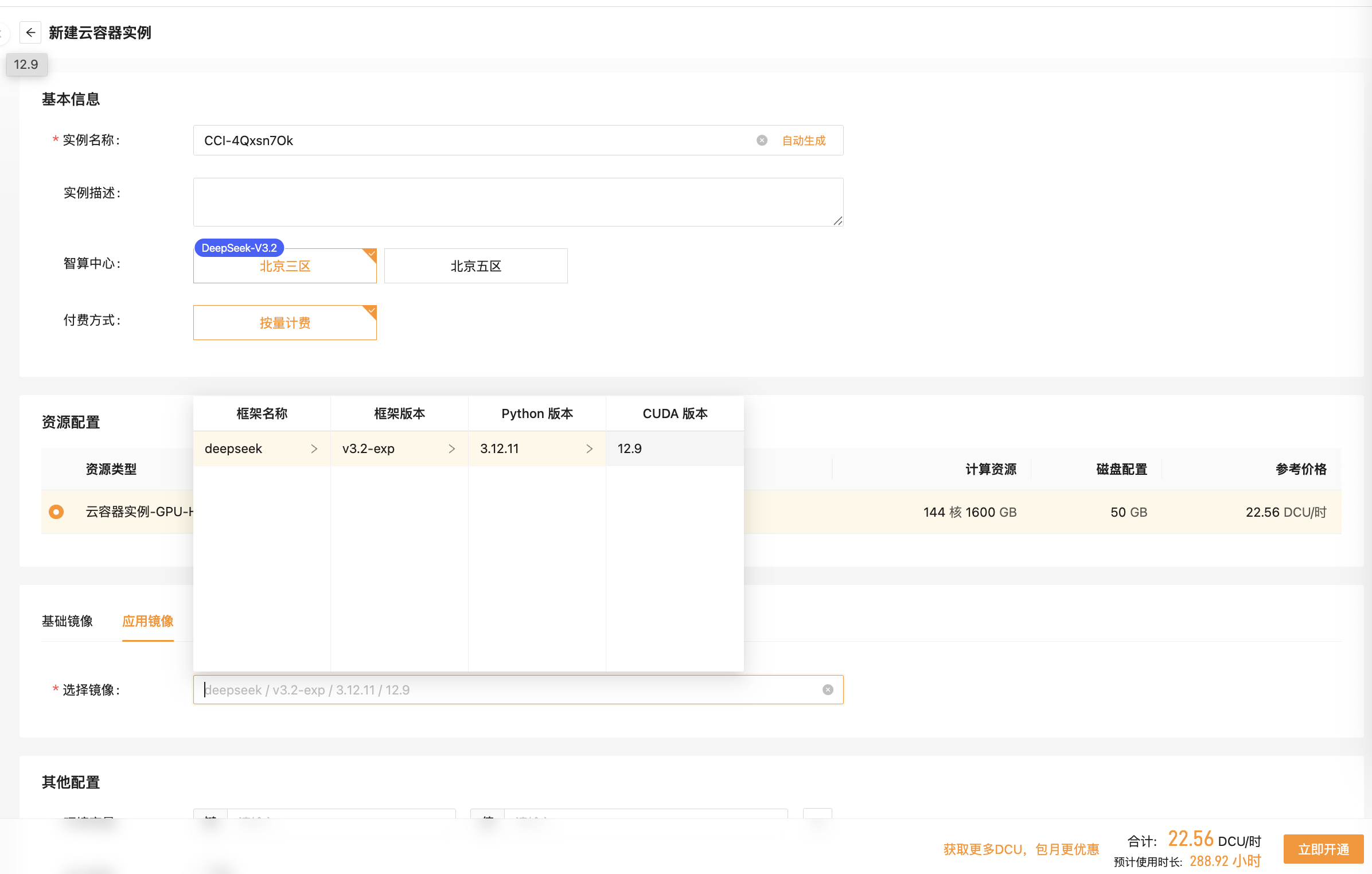Clear the instance name field
Viewport: 1372px width, 874px height.
(762, 141)
